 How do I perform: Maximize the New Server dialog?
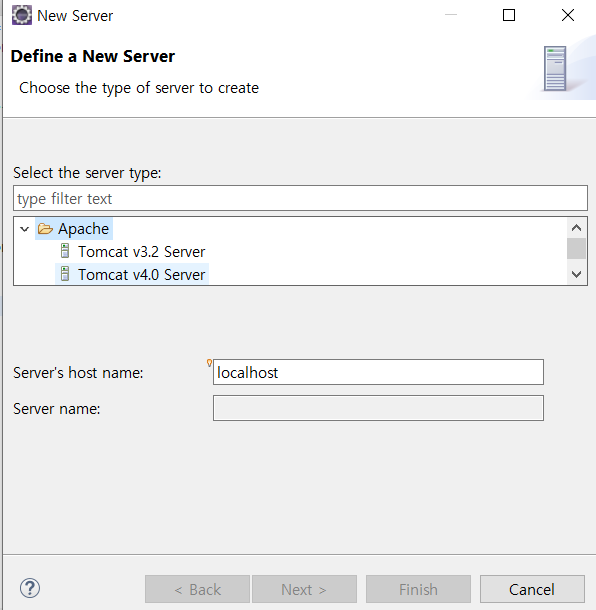coord(509,15)
